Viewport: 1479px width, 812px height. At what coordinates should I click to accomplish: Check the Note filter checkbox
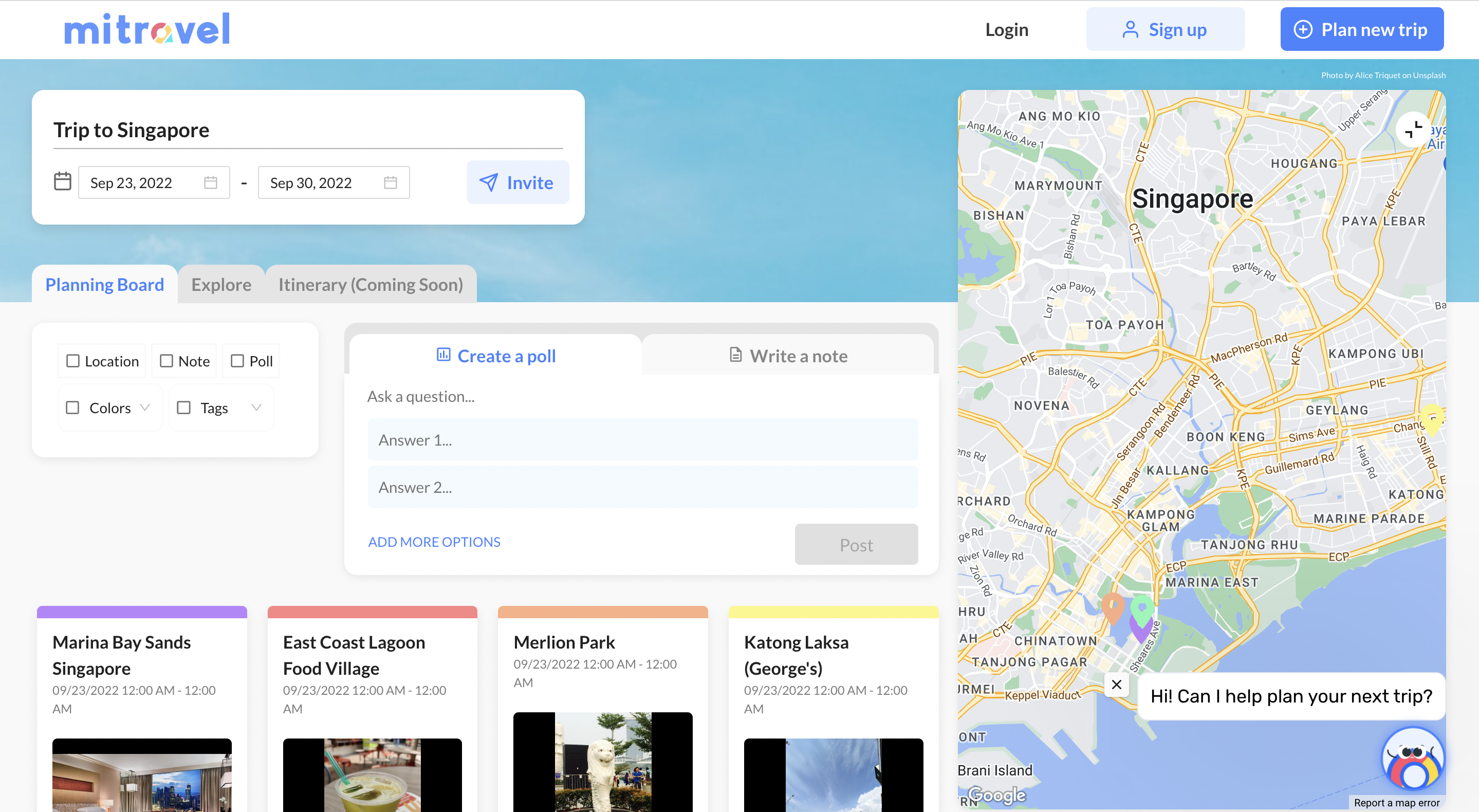167,361
